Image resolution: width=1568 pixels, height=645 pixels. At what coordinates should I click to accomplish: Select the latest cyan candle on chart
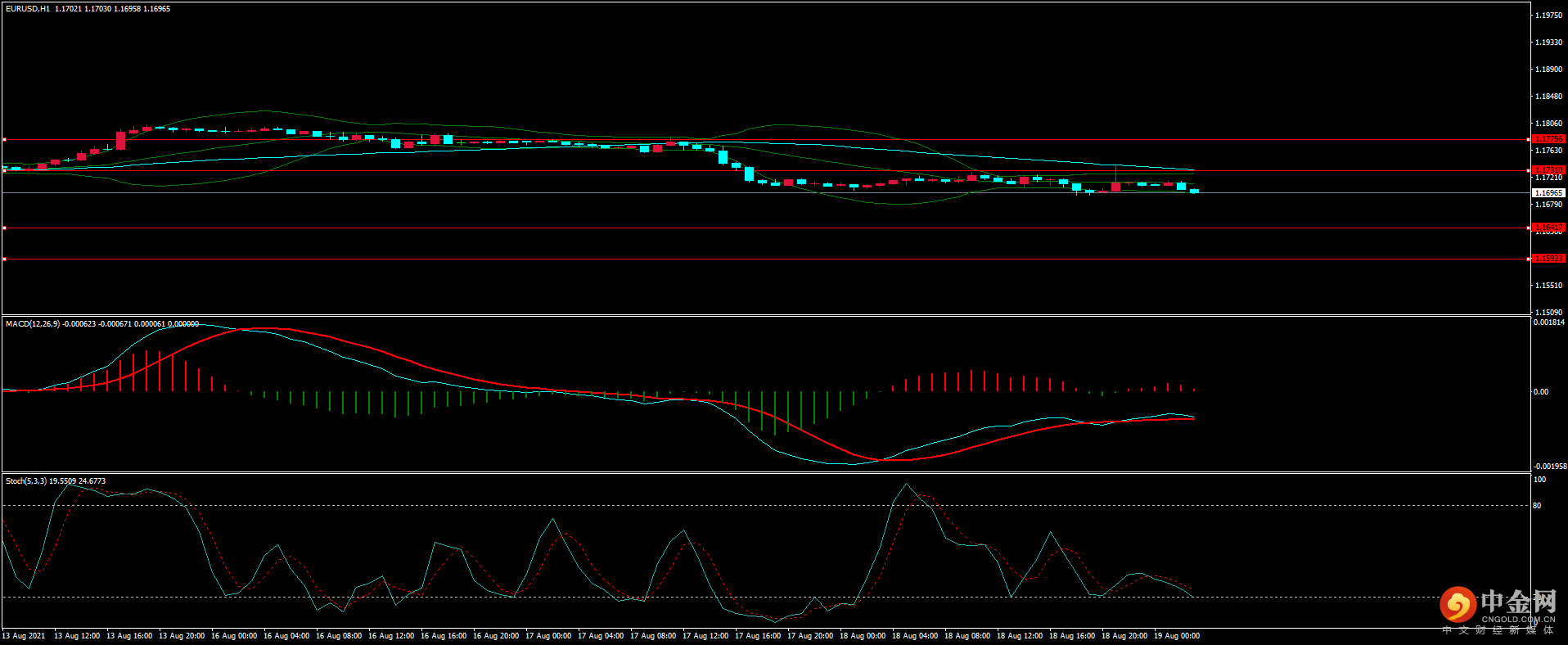coord(1194,191)
